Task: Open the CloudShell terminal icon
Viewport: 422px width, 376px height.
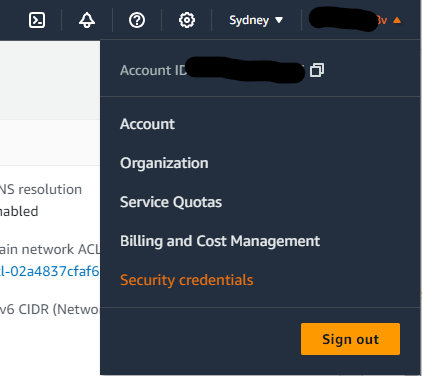Action: (37, 20)
